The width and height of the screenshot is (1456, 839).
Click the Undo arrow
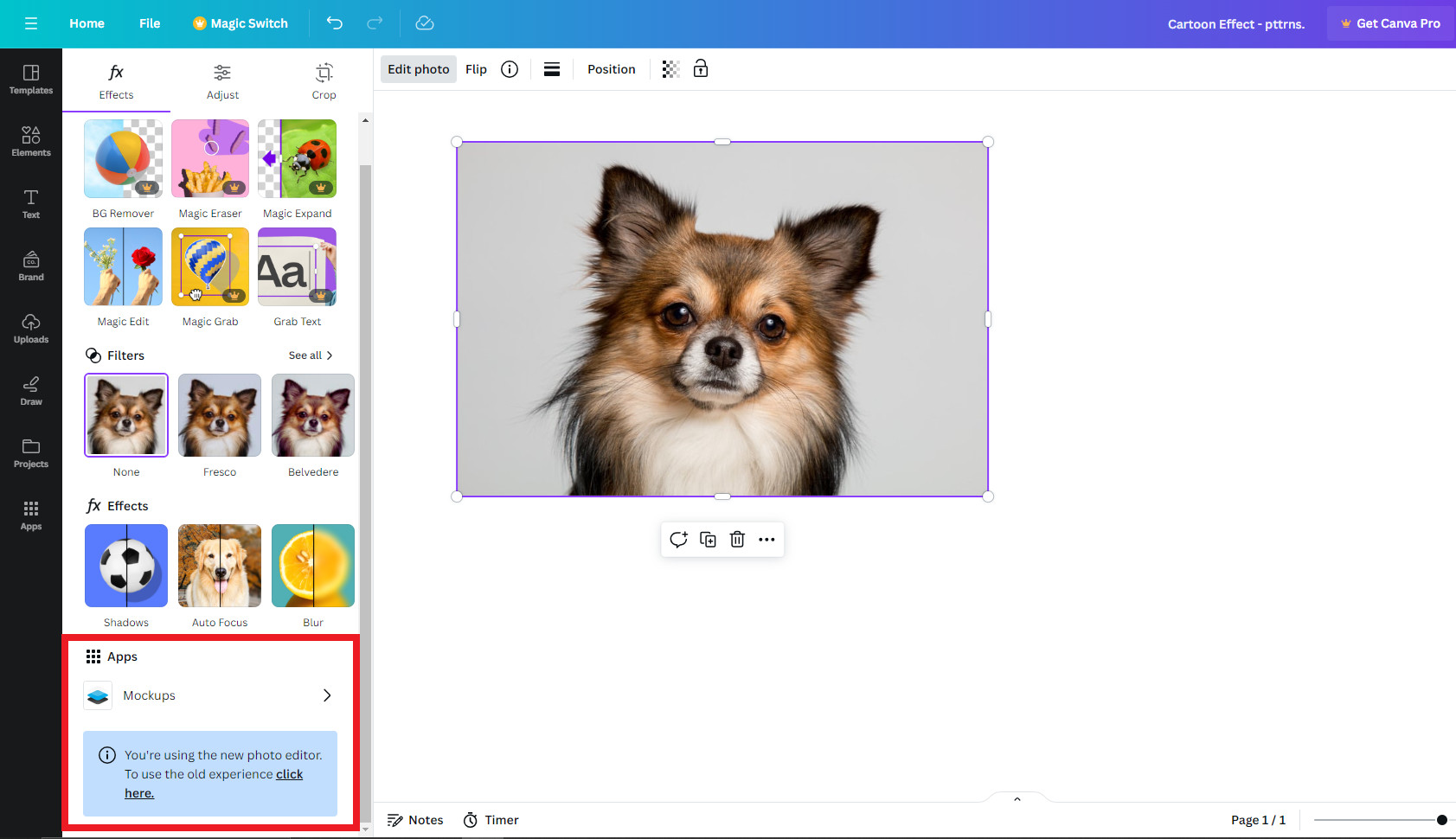pyautogui.click(x=335, y=23)
